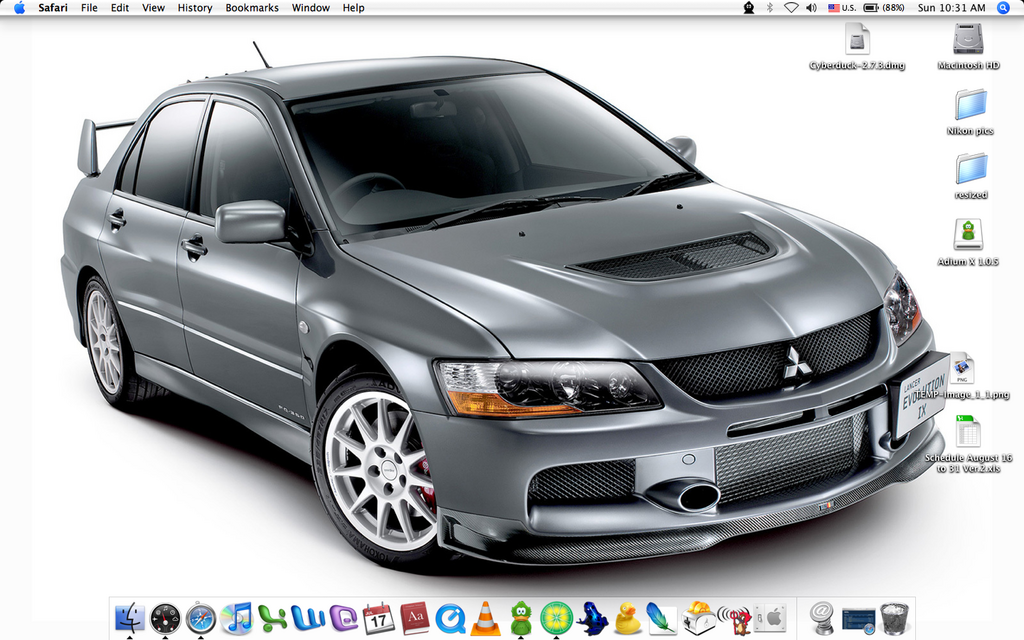Click the black figure menu bar icon
The width and height of the screenshot is (1024, 640).
click(x=749, y=8)
